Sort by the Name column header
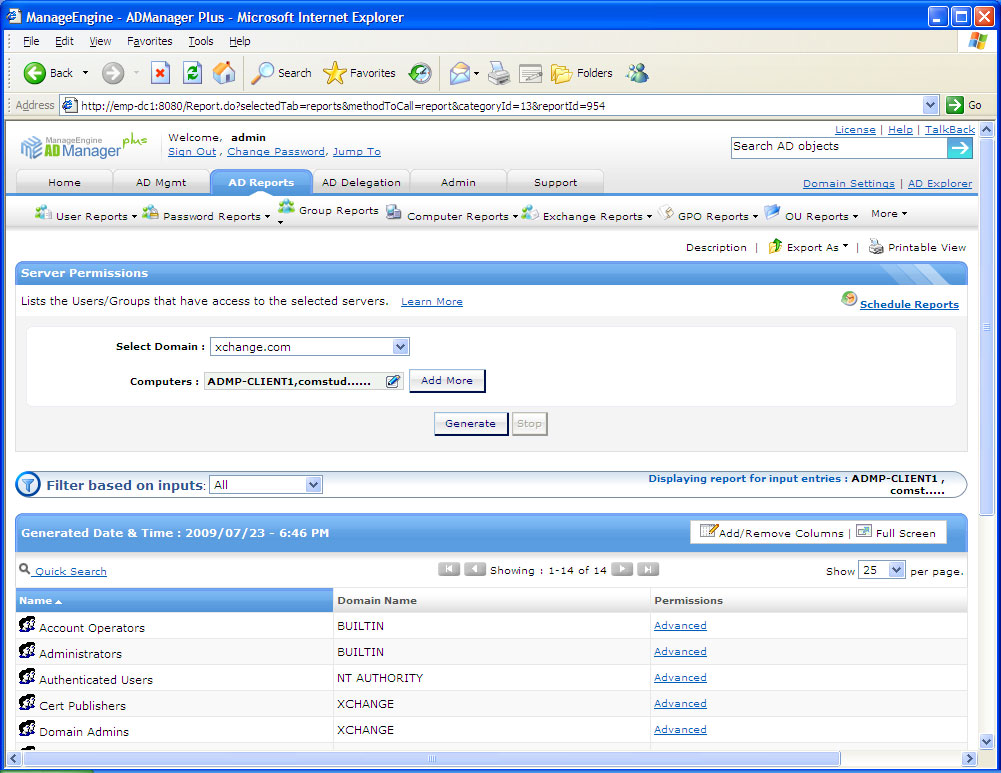Viewport: 1001px width, 773px height. click(174, 600)
